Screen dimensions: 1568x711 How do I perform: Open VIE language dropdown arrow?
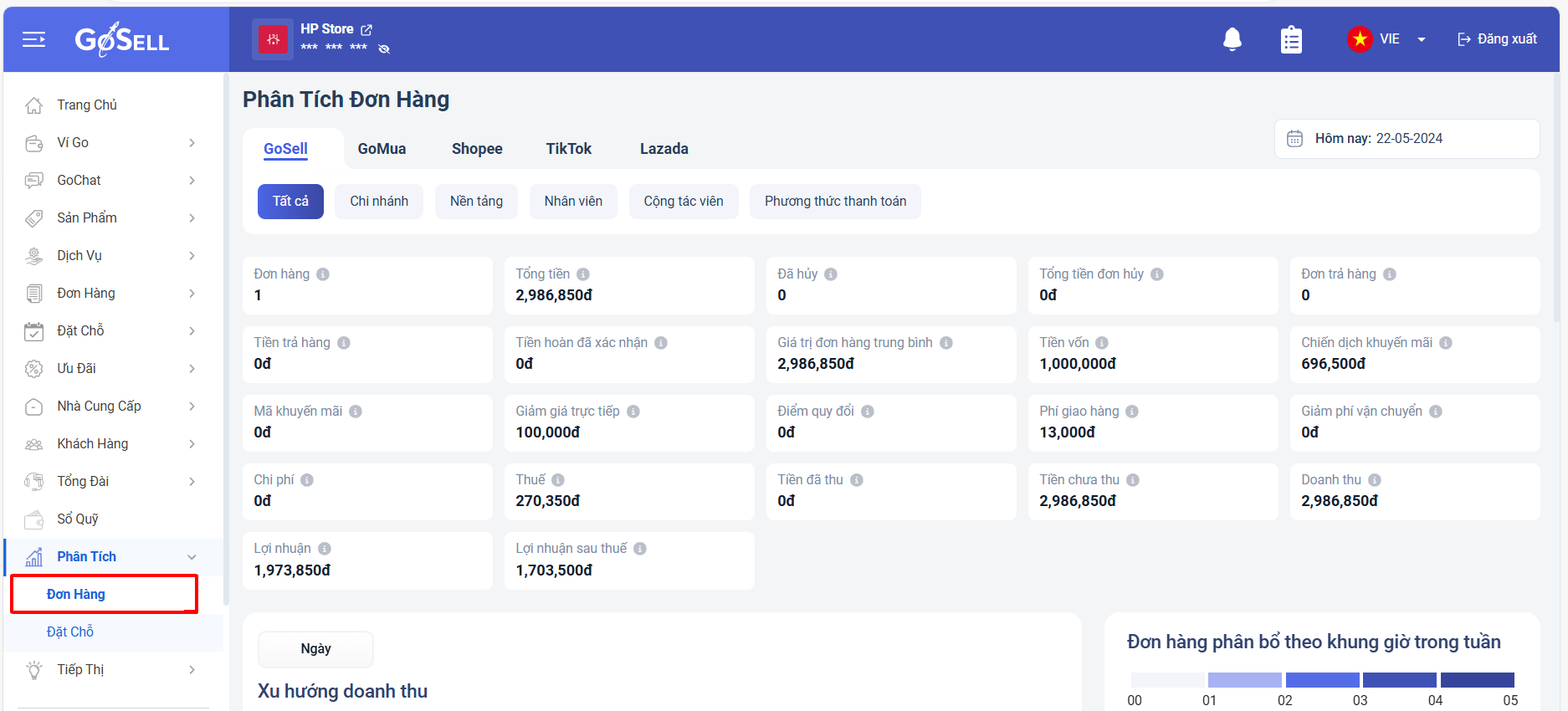1421,39
